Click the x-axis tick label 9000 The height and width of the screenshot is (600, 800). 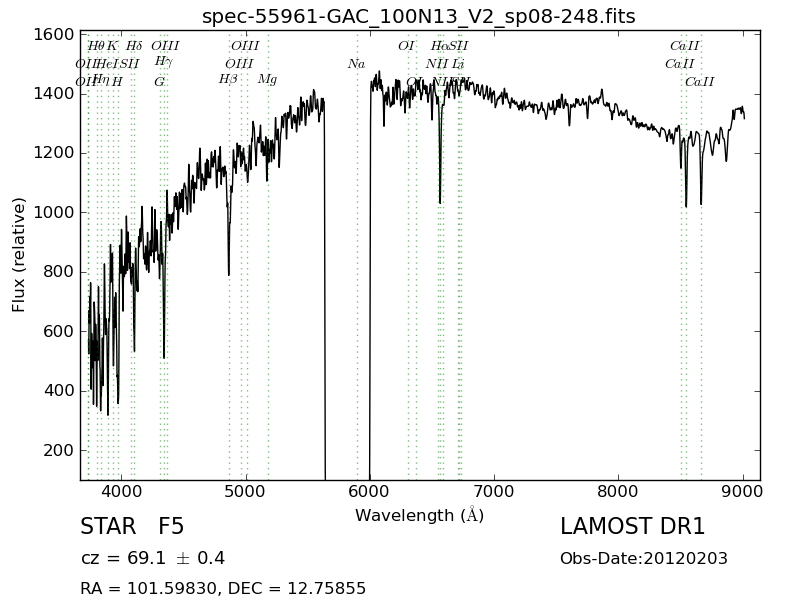coord(743,492)
